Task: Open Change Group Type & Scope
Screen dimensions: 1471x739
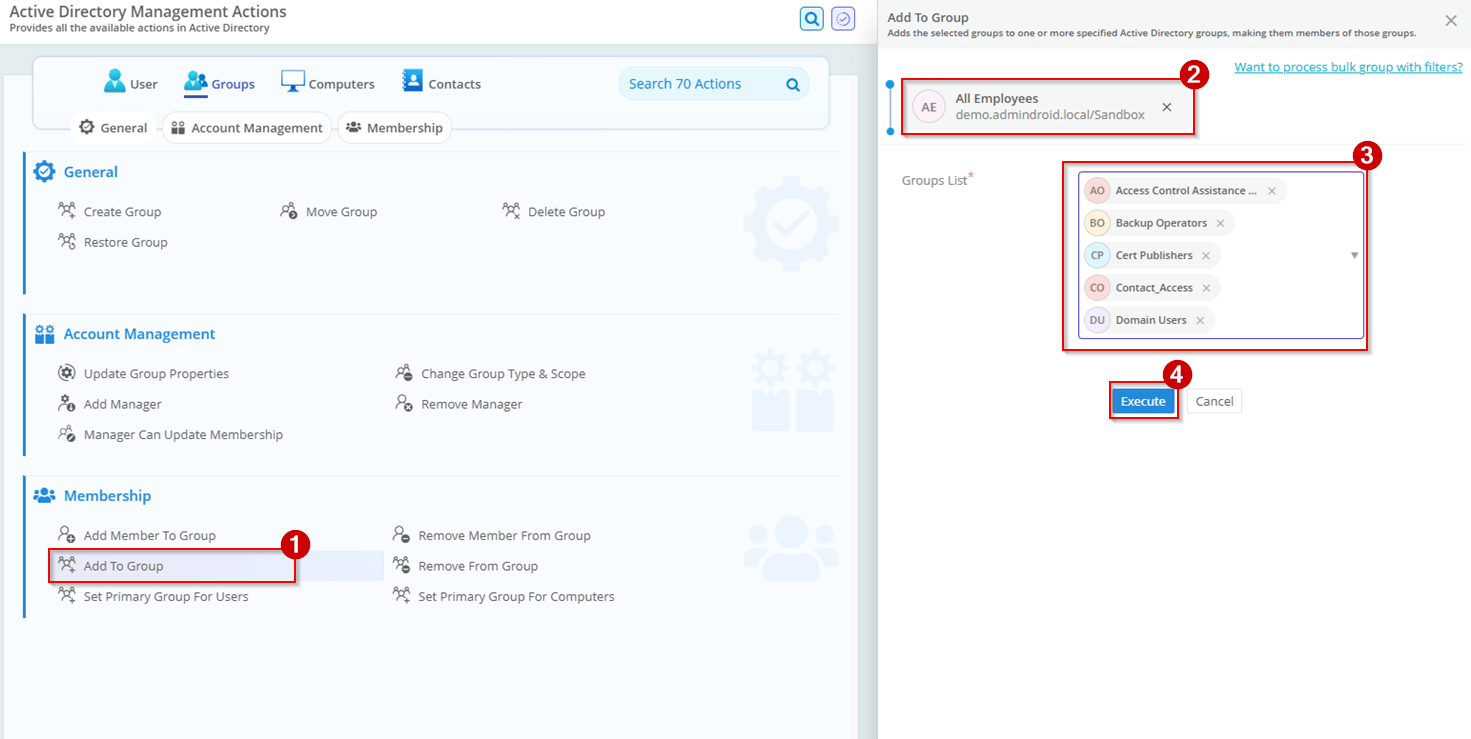Action: [504, 373]
